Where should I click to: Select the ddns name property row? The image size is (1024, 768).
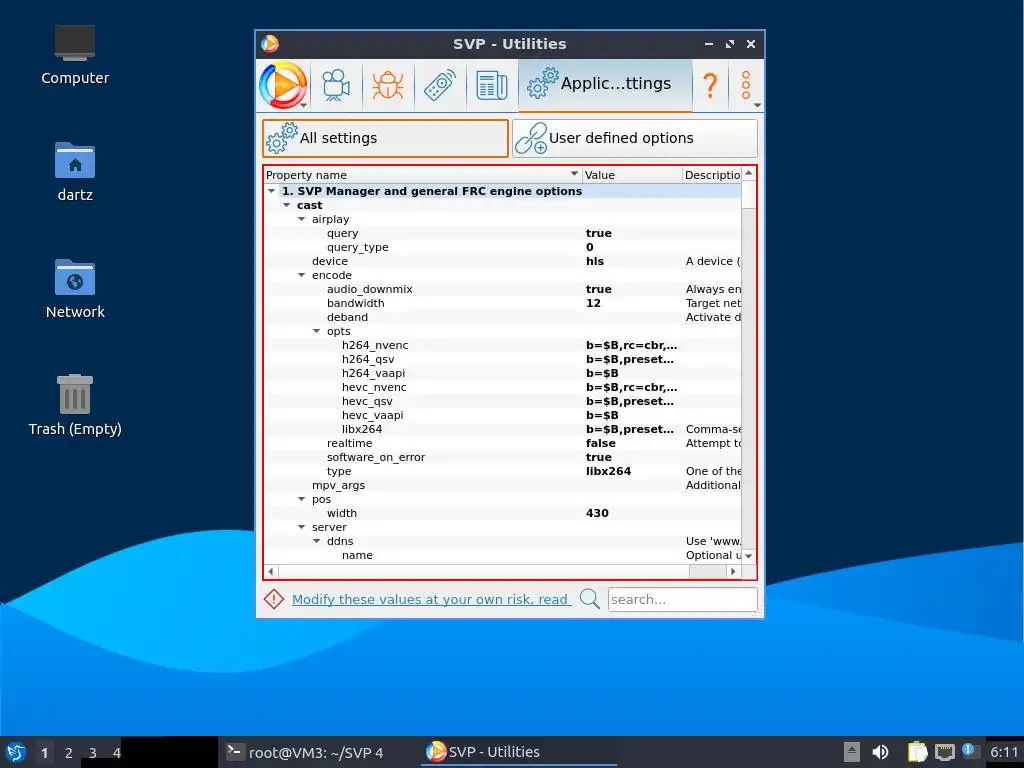click(x=502, y=555)
